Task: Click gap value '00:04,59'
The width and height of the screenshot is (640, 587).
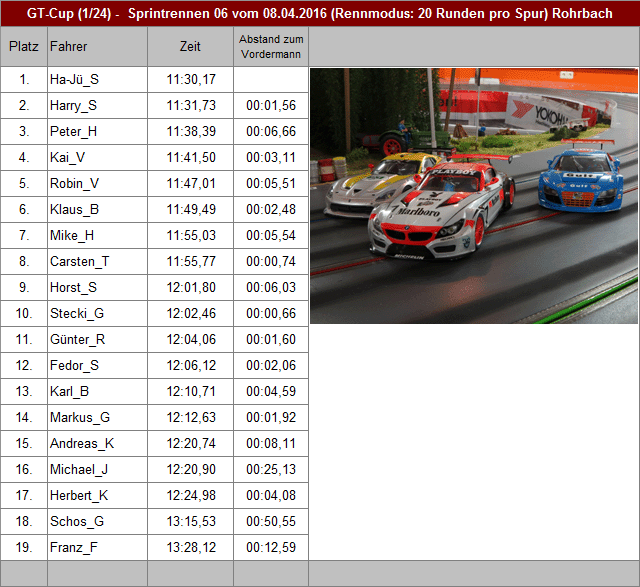Action: [x=271, y=391]
